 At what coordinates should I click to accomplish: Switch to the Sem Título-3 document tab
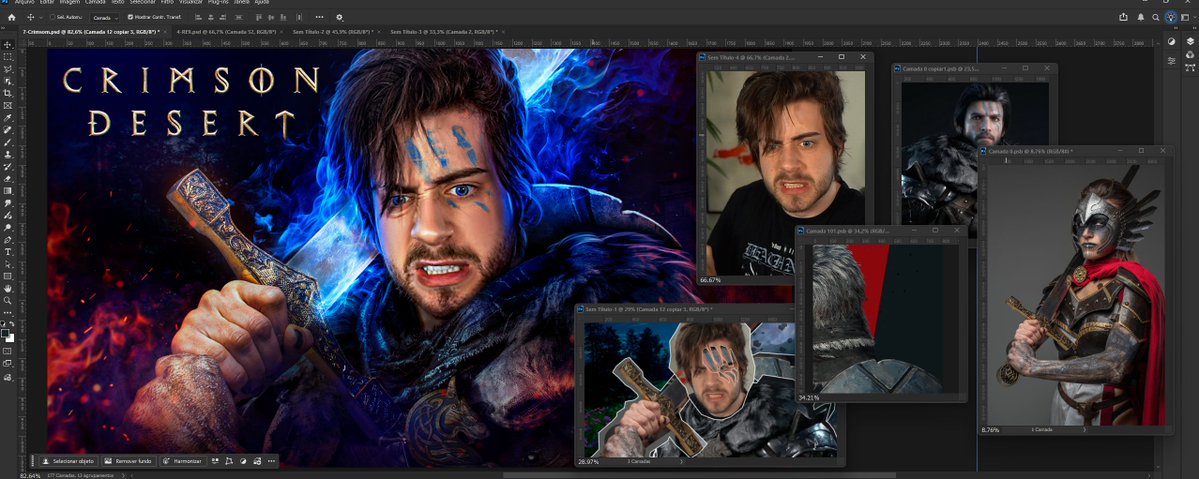click(446, 32)
